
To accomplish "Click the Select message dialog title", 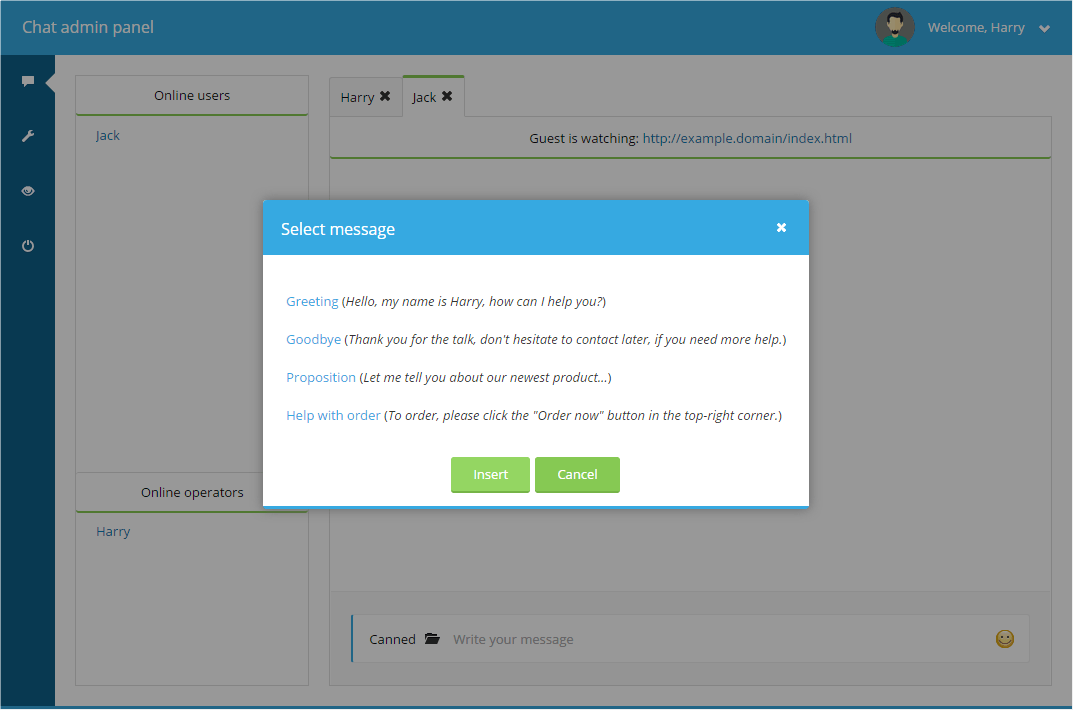I will (338, 229).
